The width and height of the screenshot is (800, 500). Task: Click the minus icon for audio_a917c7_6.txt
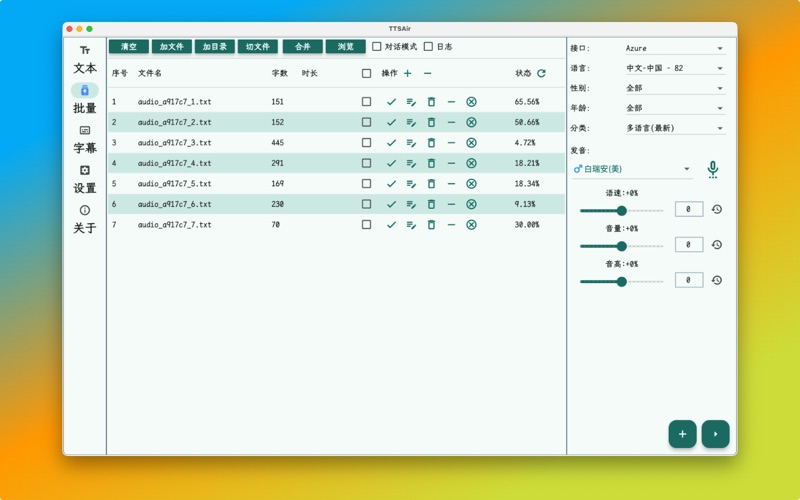tap(451, 204)
